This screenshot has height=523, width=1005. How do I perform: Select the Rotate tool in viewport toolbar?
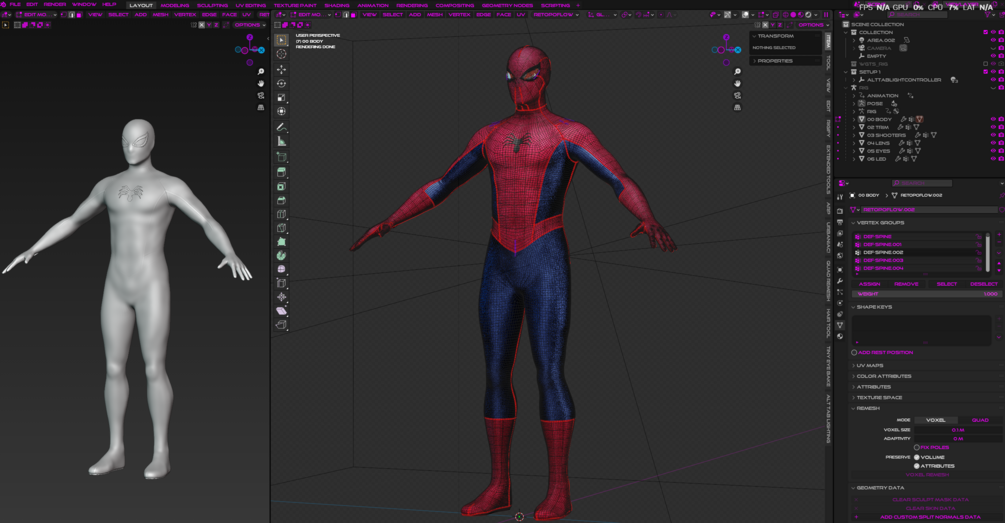click(x=281, y=83)
